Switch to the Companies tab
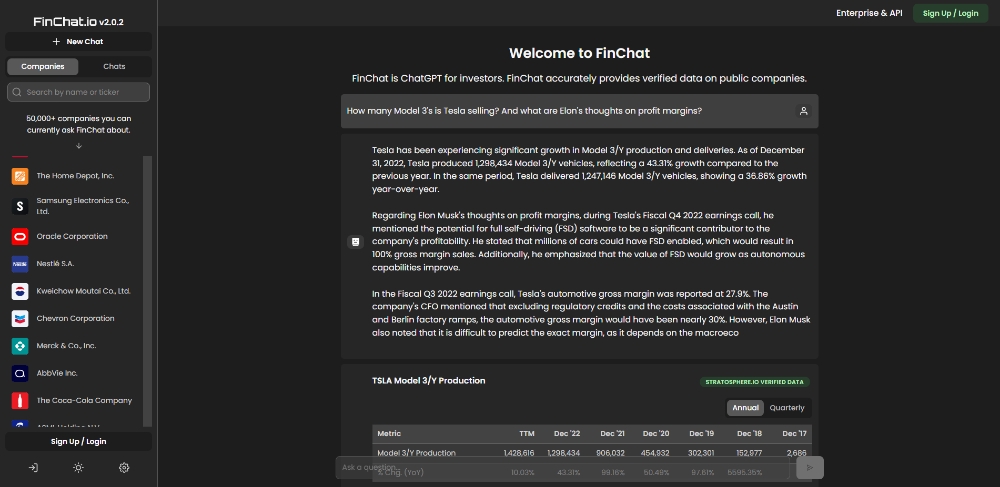The width and height of the screenshot is (1000, 487). pos(43,66)
